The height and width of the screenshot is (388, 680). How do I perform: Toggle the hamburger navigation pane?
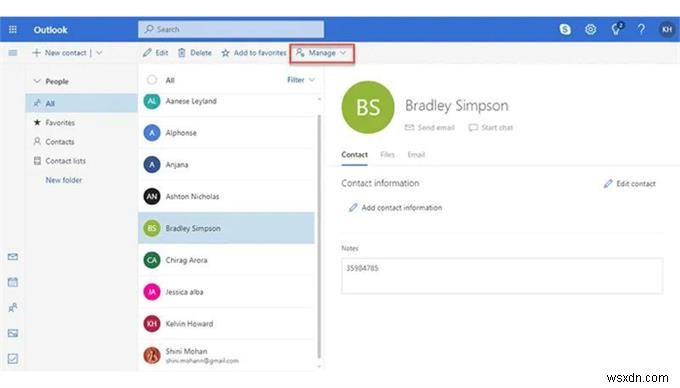[13, 53]
